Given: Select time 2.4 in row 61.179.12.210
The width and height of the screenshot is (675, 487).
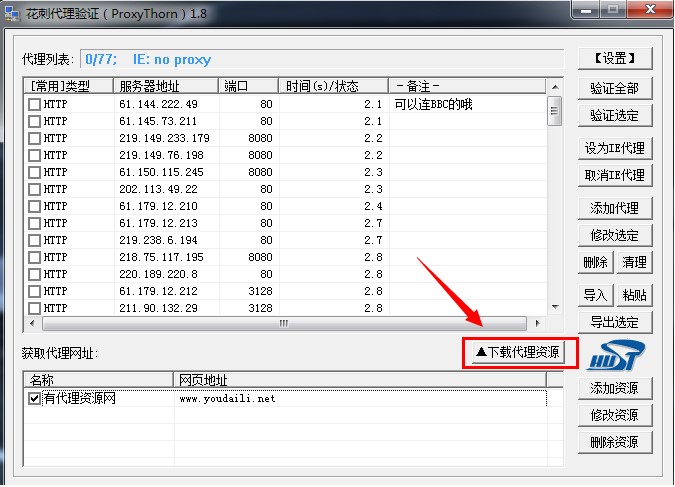Looking at the screenshot, I should pos(373,207).
